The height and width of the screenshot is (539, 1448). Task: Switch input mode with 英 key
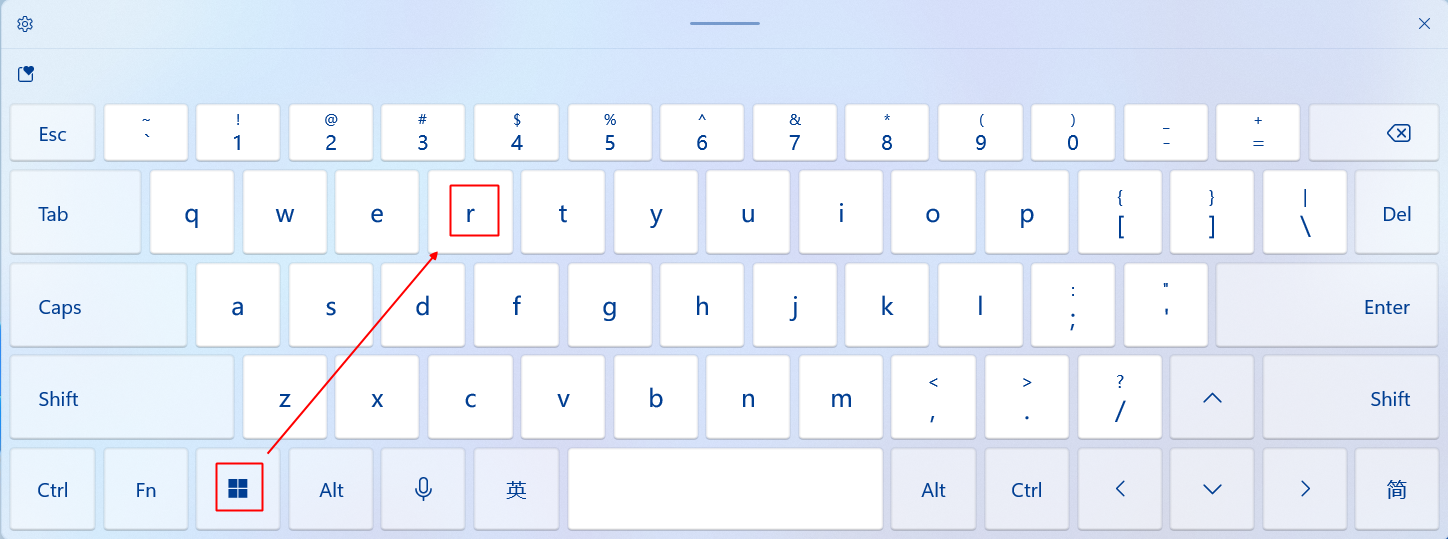pyautogui.click(x=516, y=489)
